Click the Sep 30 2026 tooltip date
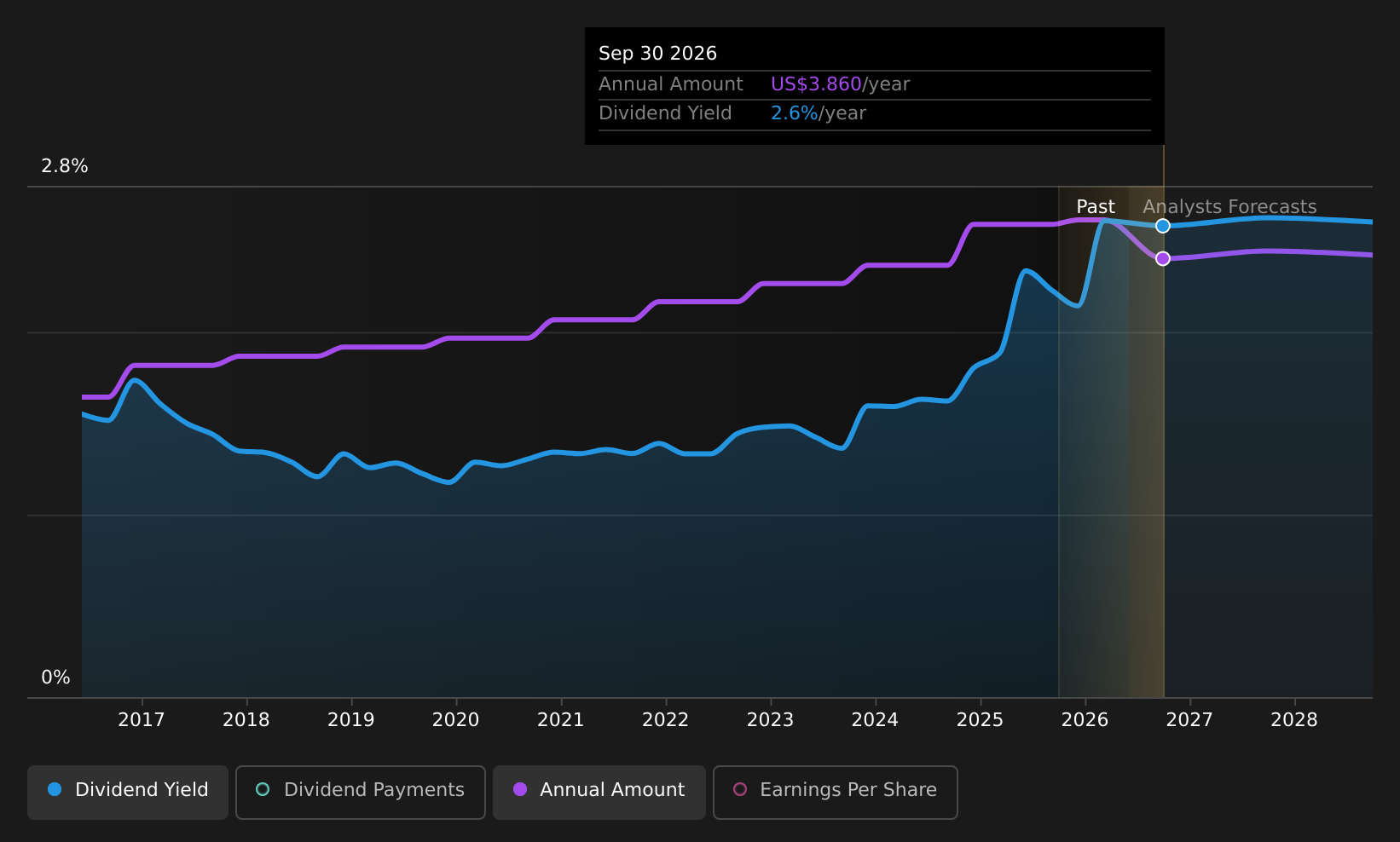The height and width of the screenshot is (842, 1400). [657, 54]
